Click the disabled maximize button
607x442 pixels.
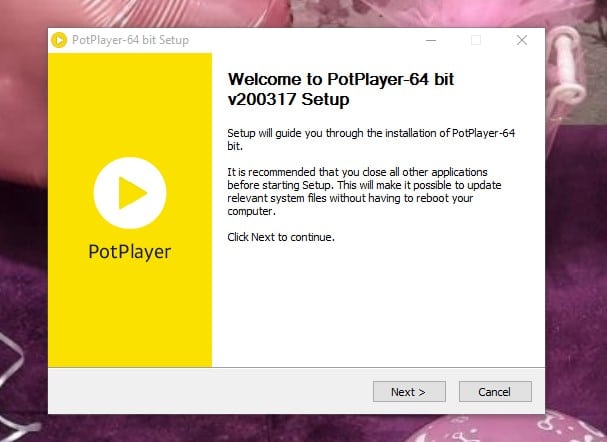[x=476, y=40]
